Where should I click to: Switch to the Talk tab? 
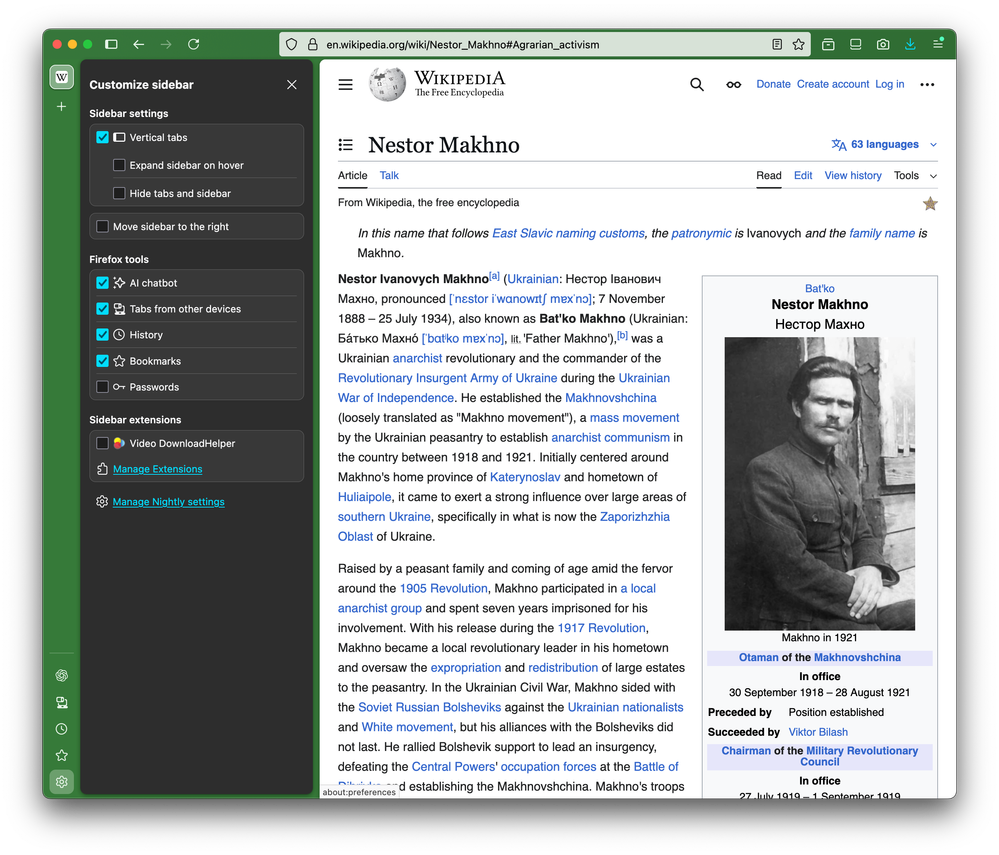[389, 176]
